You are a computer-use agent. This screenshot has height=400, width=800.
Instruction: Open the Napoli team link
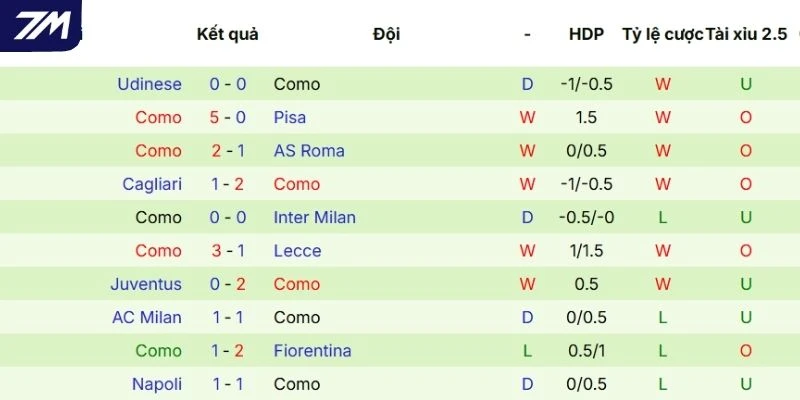point(157,384)
